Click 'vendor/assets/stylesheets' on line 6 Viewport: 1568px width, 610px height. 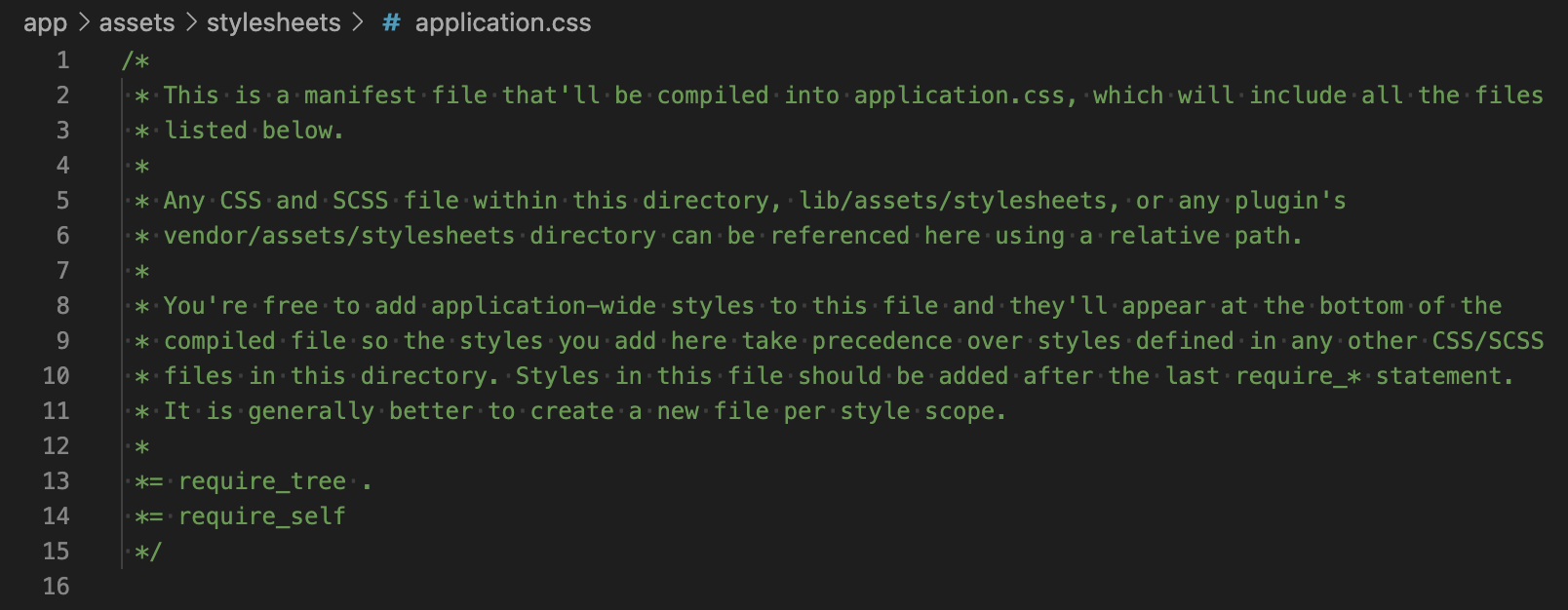pos(339,236)
